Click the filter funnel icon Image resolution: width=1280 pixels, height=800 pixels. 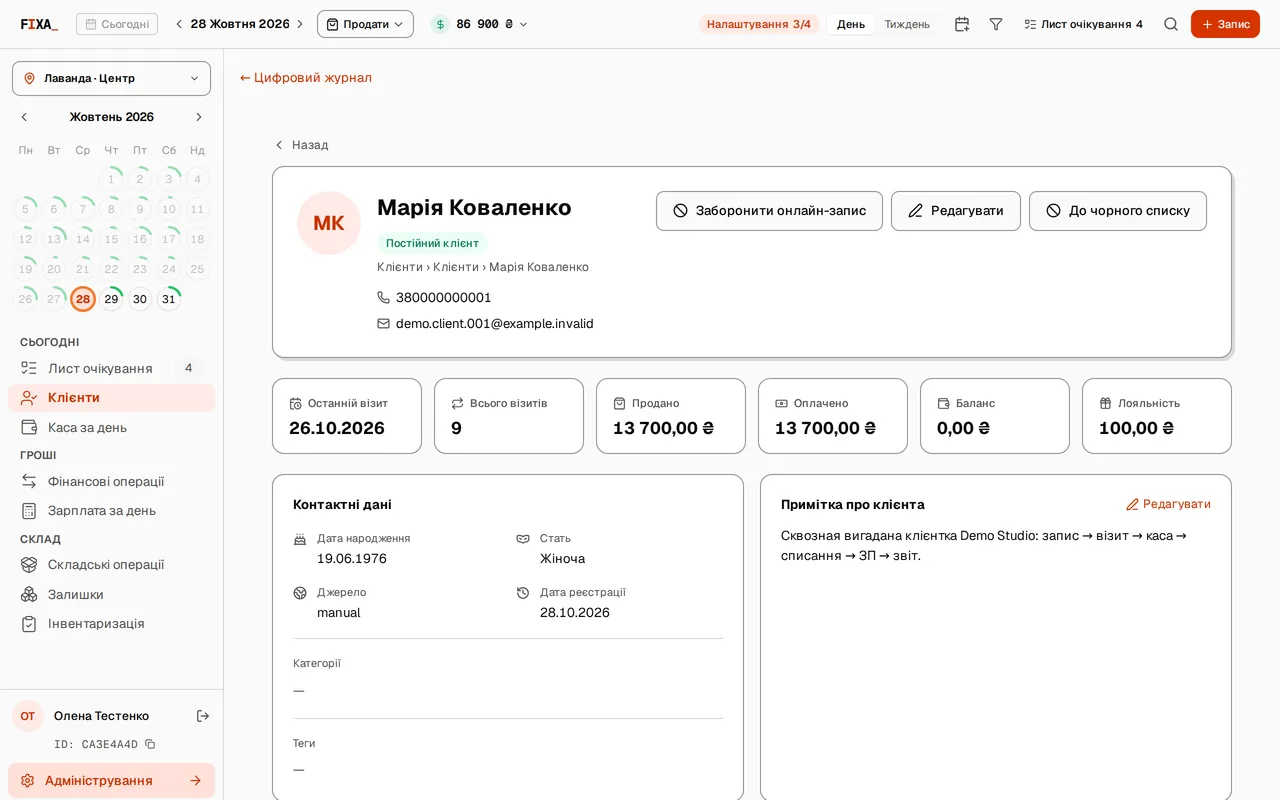(x=996, y=24)
